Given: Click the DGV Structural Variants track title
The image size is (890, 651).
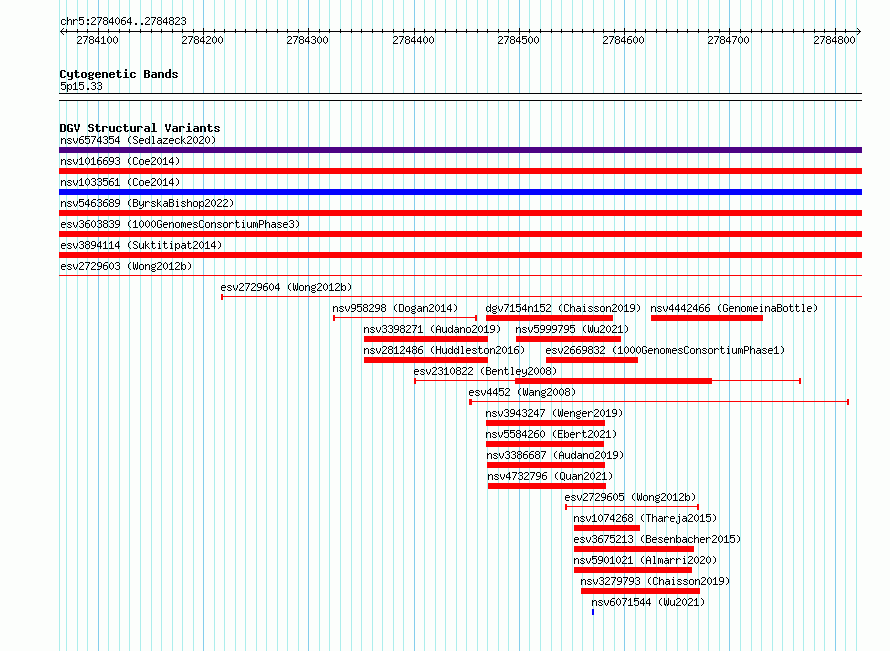Looking at the screenshot, I should (x=140, y=128).
